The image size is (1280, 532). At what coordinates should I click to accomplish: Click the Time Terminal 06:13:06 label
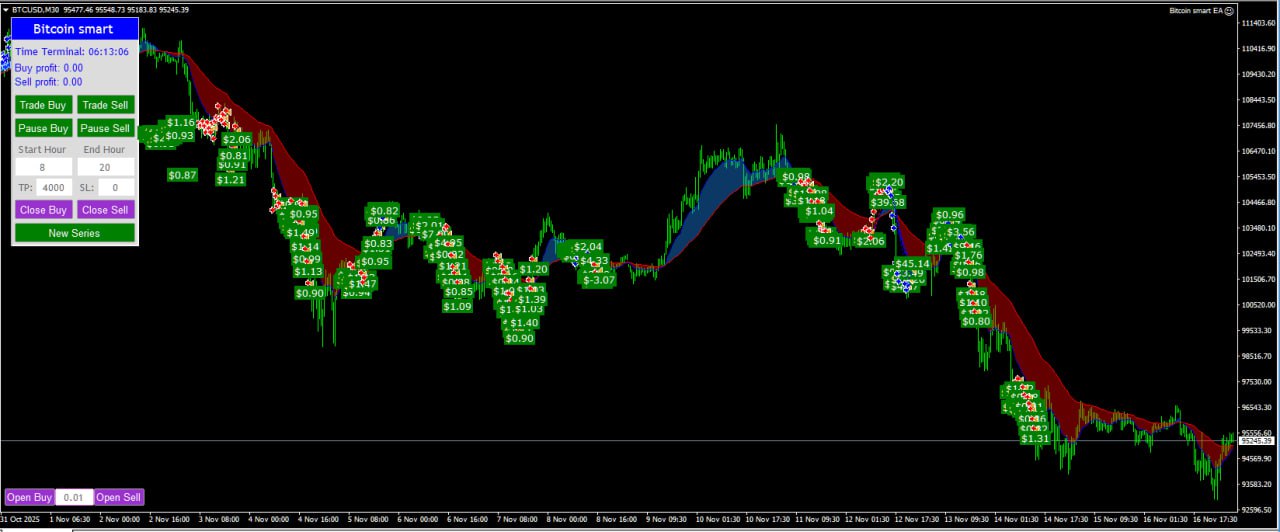71,51
